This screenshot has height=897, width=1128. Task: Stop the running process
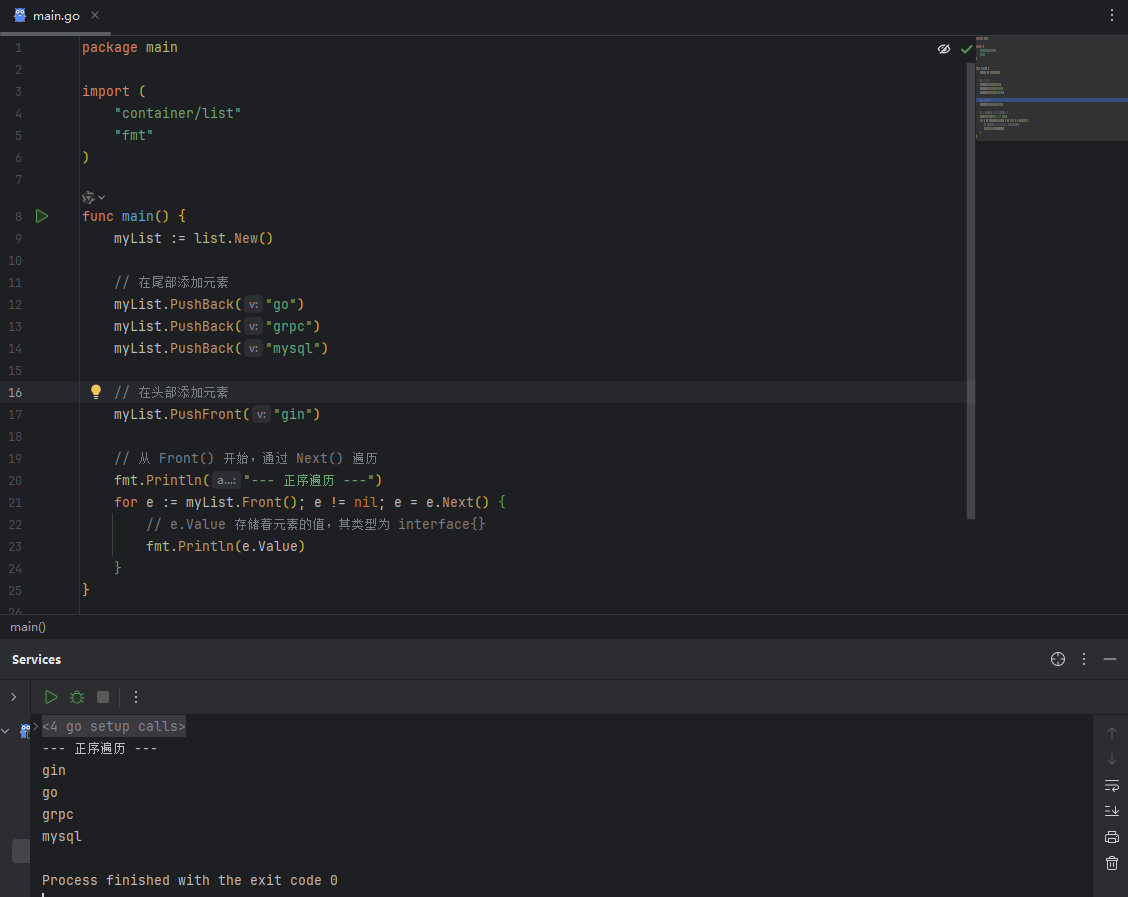pos(103,697)
